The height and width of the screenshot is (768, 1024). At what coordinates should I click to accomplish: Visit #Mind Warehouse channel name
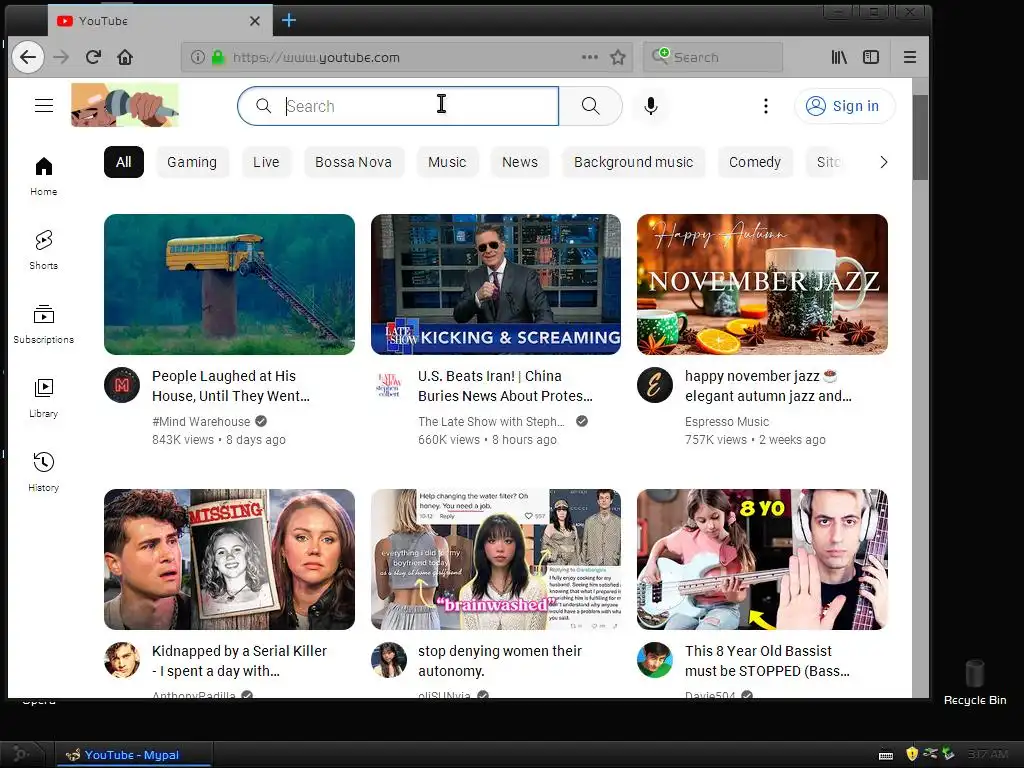click(x=201, y=422)
